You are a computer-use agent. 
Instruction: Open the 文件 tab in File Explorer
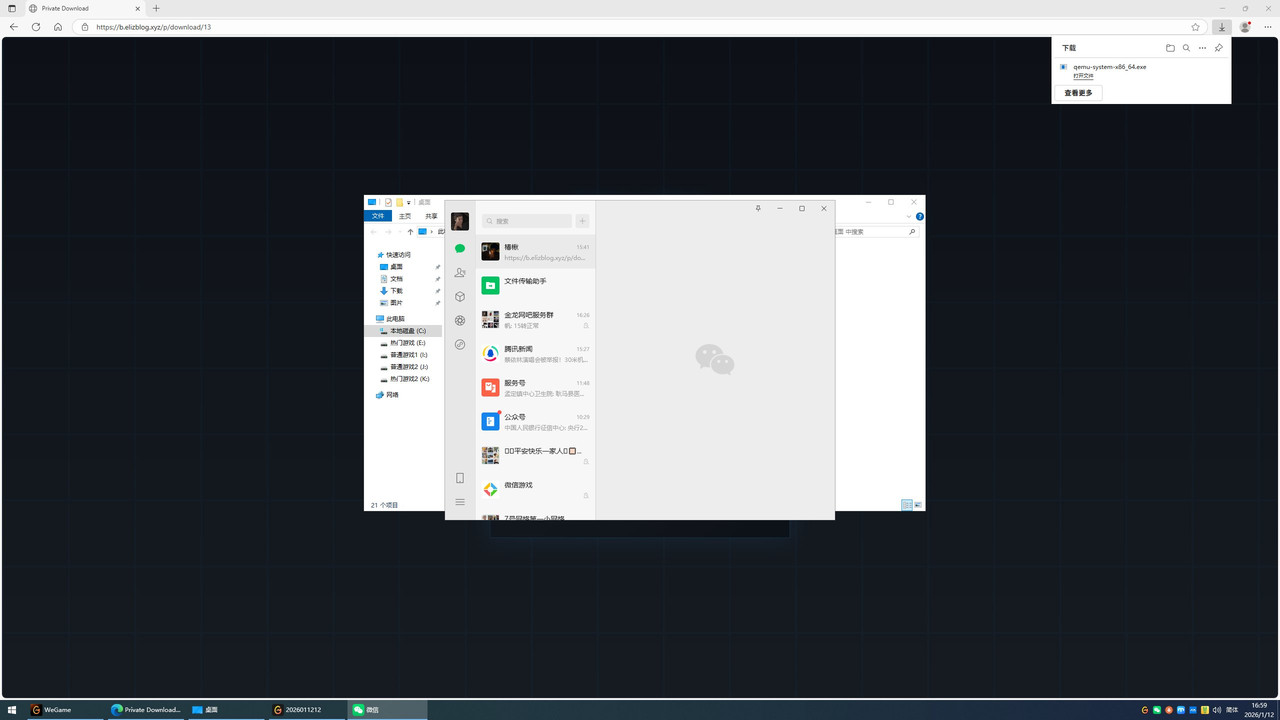point(378,216)
